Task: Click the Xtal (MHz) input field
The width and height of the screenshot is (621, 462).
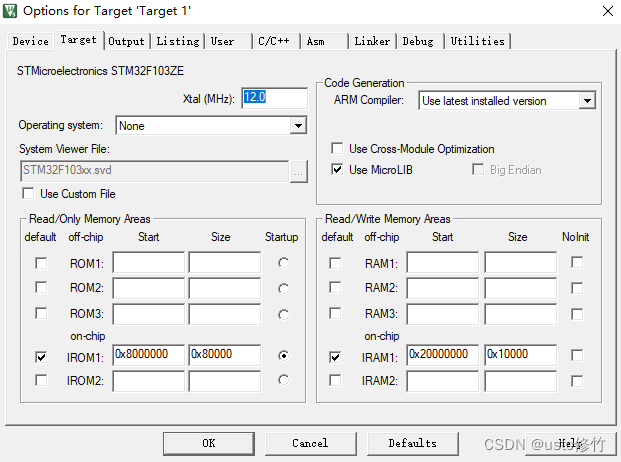Action: click(274, 98)
